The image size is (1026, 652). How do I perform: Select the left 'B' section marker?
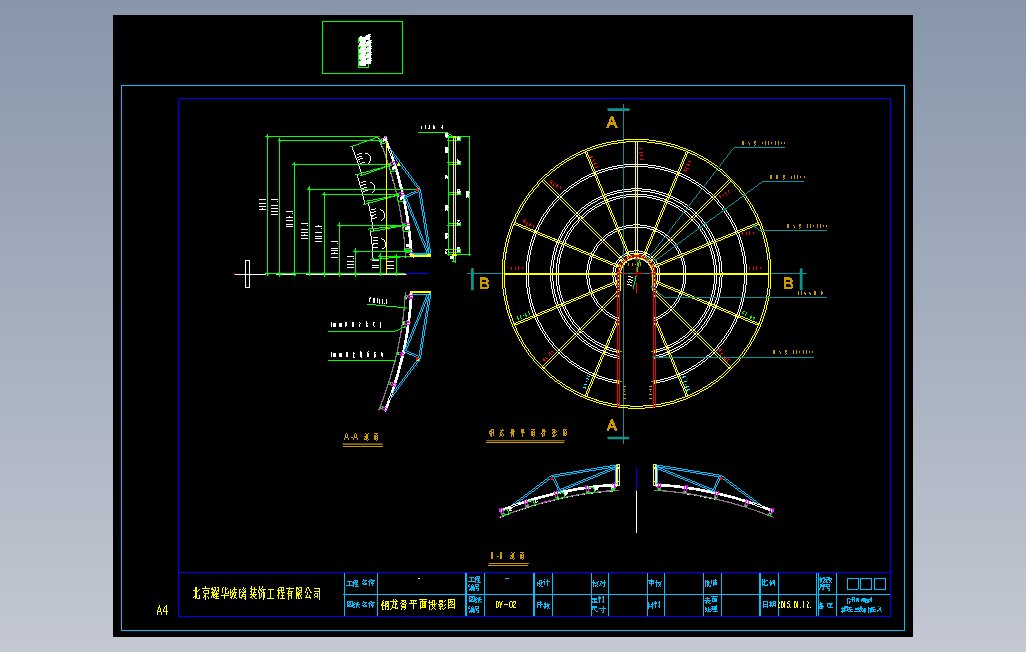[x=484, y=283]
